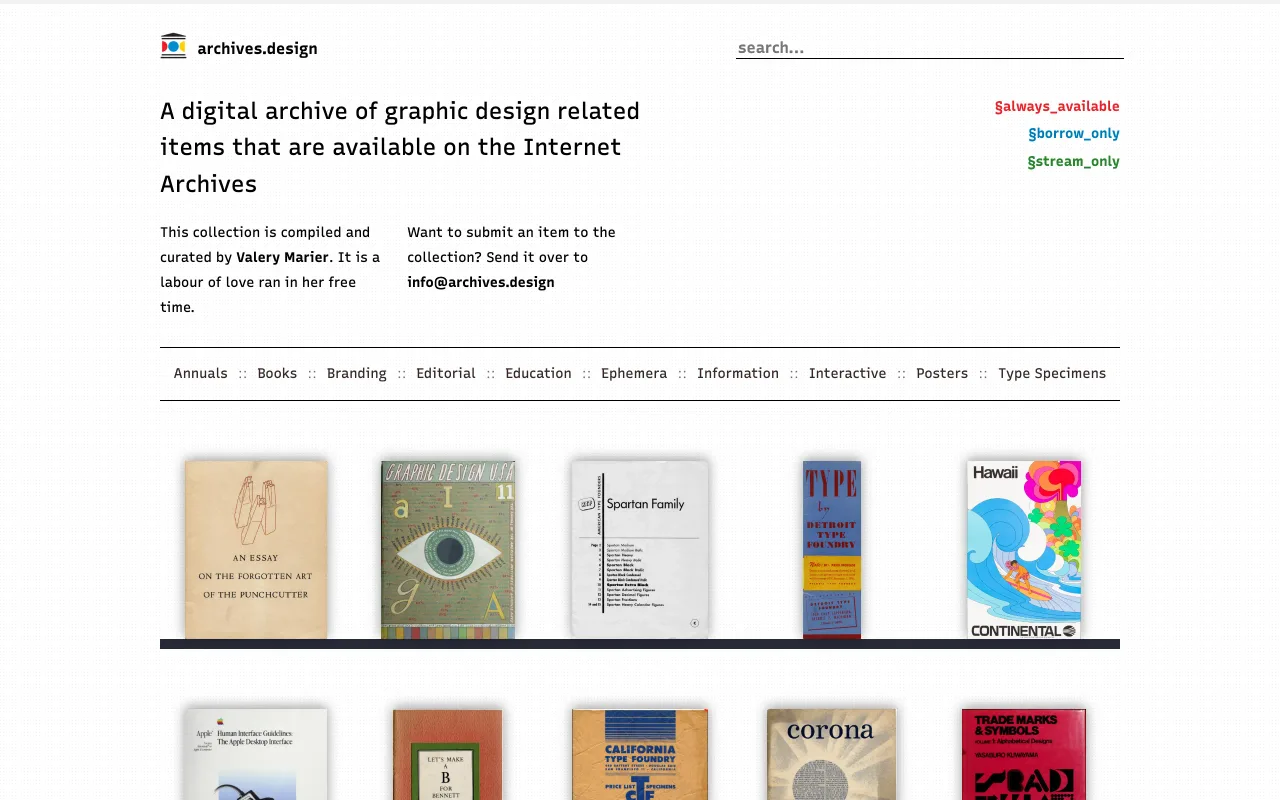Select the Books category

click(277, 373)
